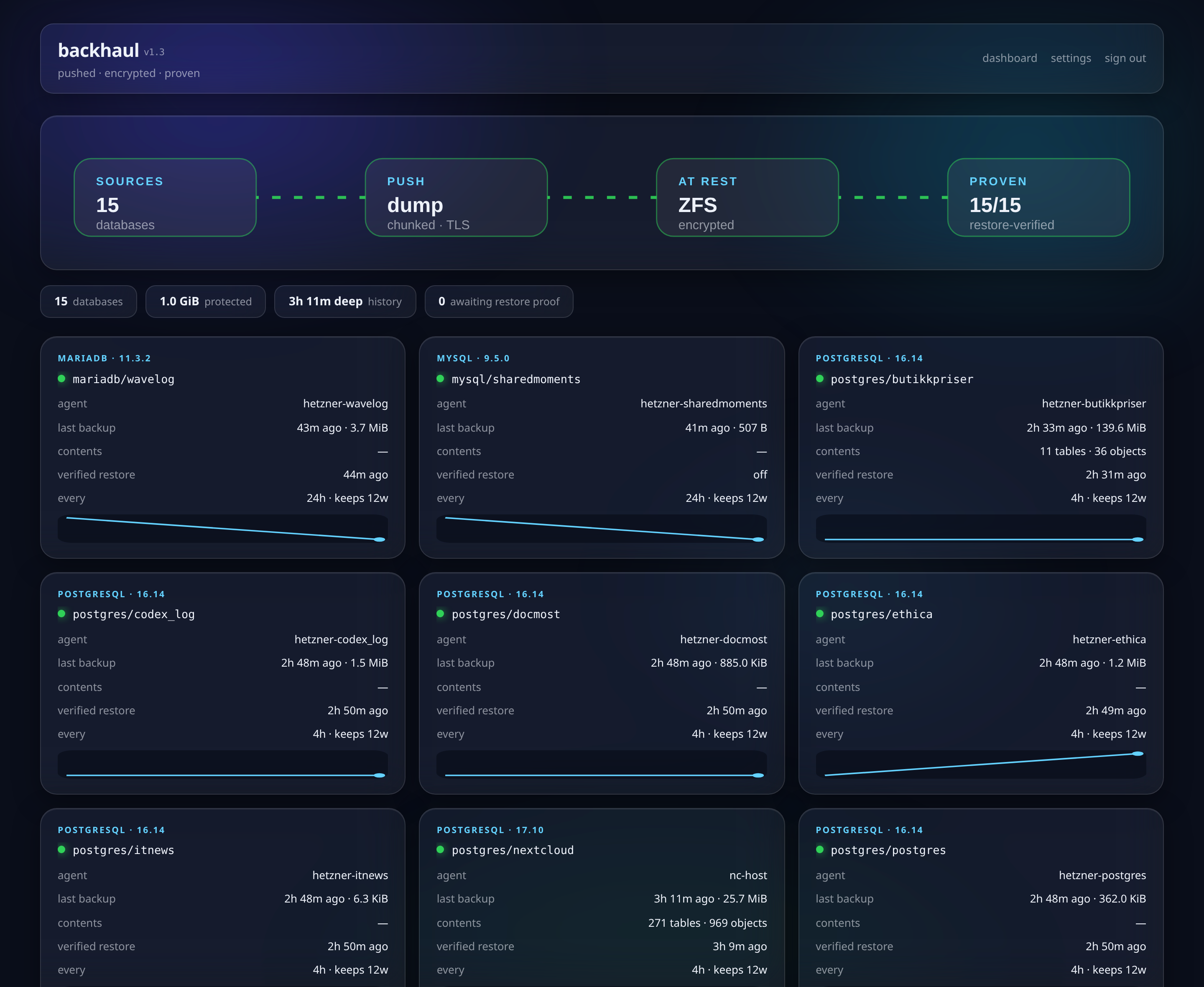
Task: Select the PROVEN 15/15 pipeline card
Action: point(1038,197)
